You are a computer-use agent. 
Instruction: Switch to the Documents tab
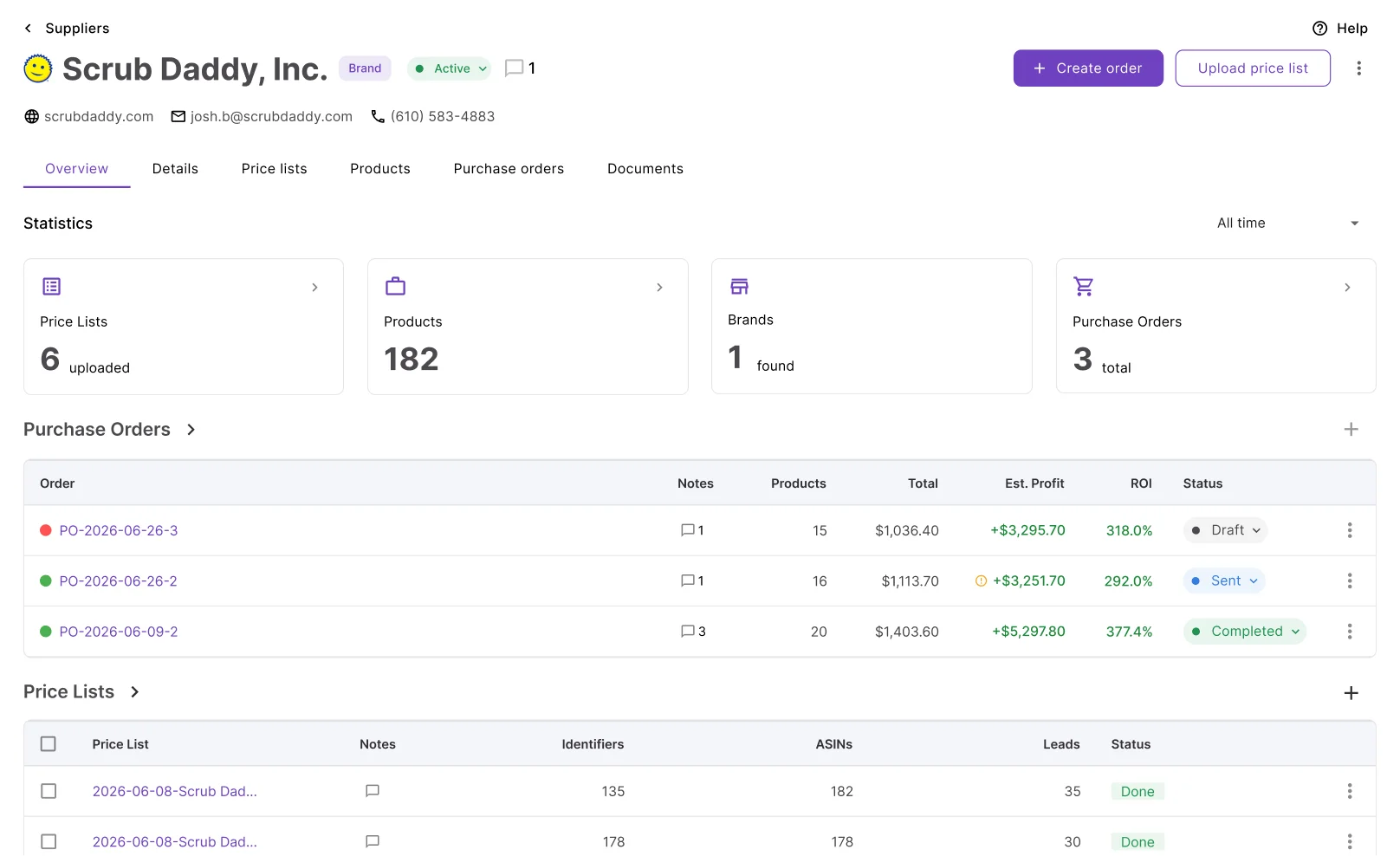pyautogui.click(x=645, y=169)
